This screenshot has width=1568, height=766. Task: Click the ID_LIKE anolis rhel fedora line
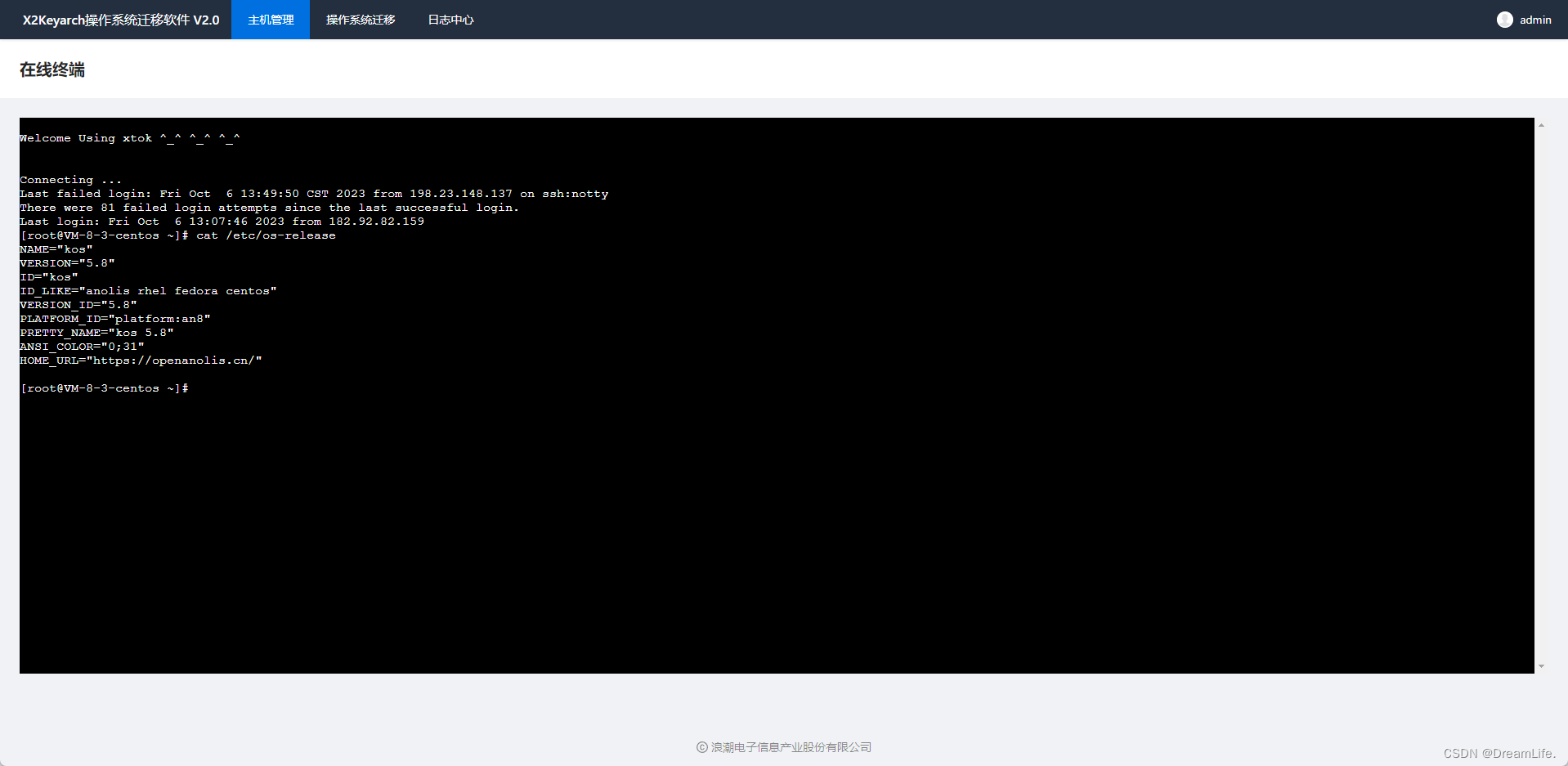pyautogui.click(x=148, y=291)
